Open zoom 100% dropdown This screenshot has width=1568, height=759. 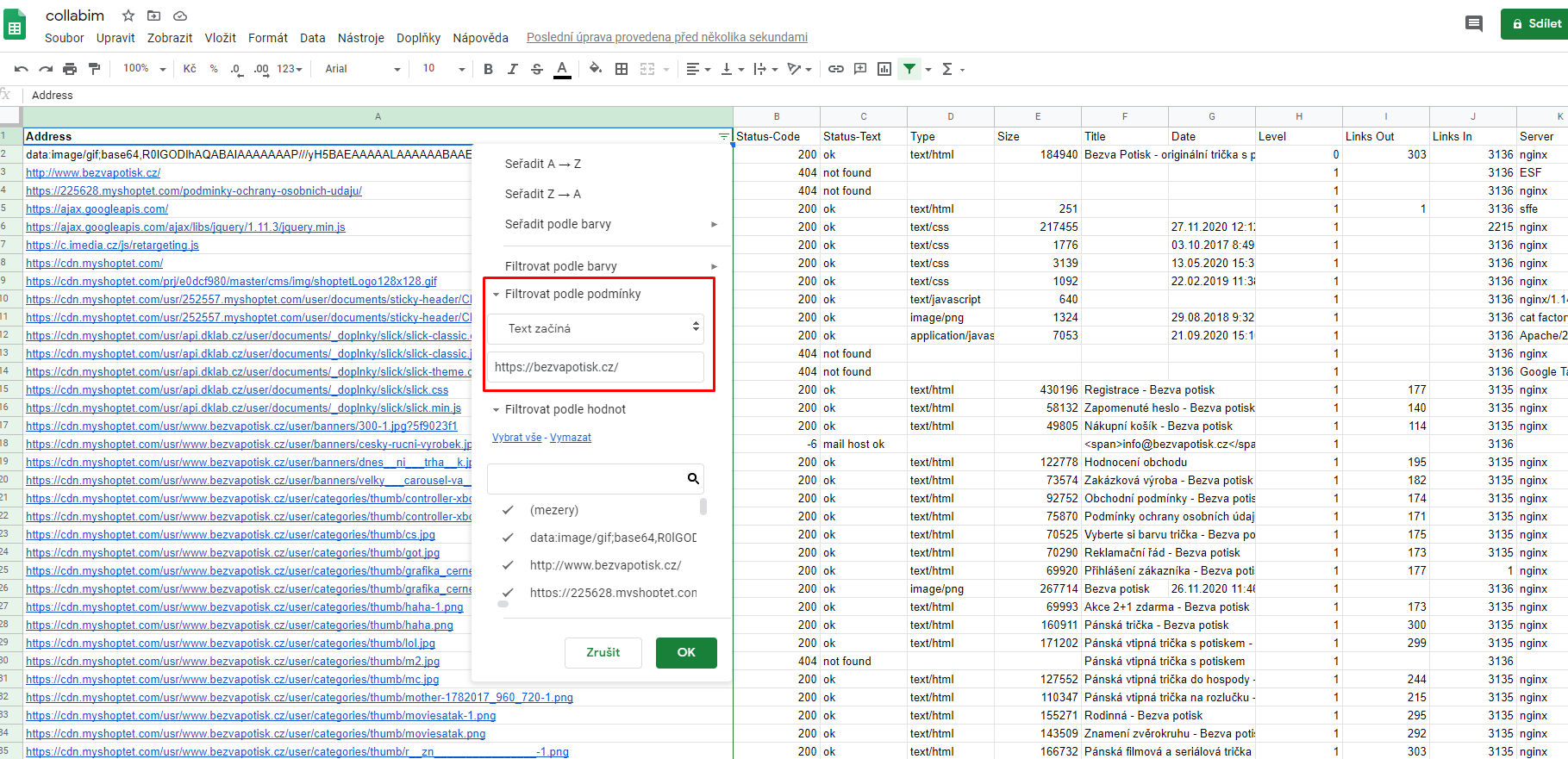click(x=144, y=69)
